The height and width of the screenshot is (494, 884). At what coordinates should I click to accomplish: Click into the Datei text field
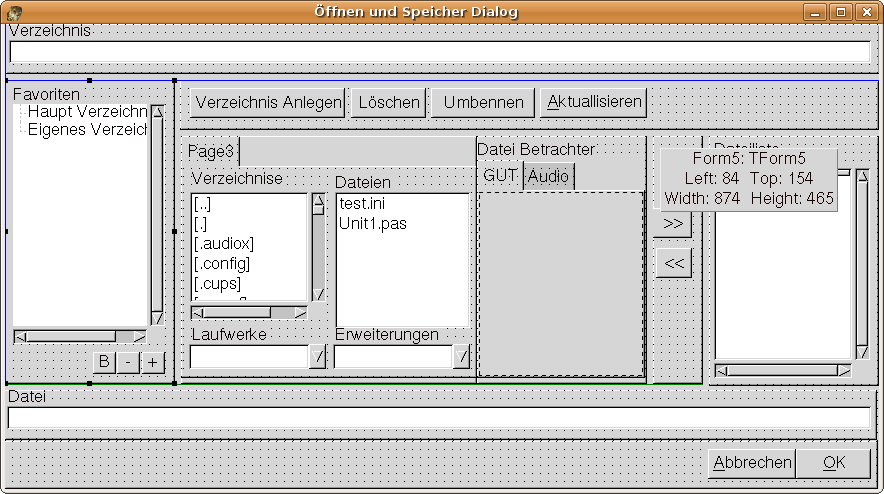[438, 417]
